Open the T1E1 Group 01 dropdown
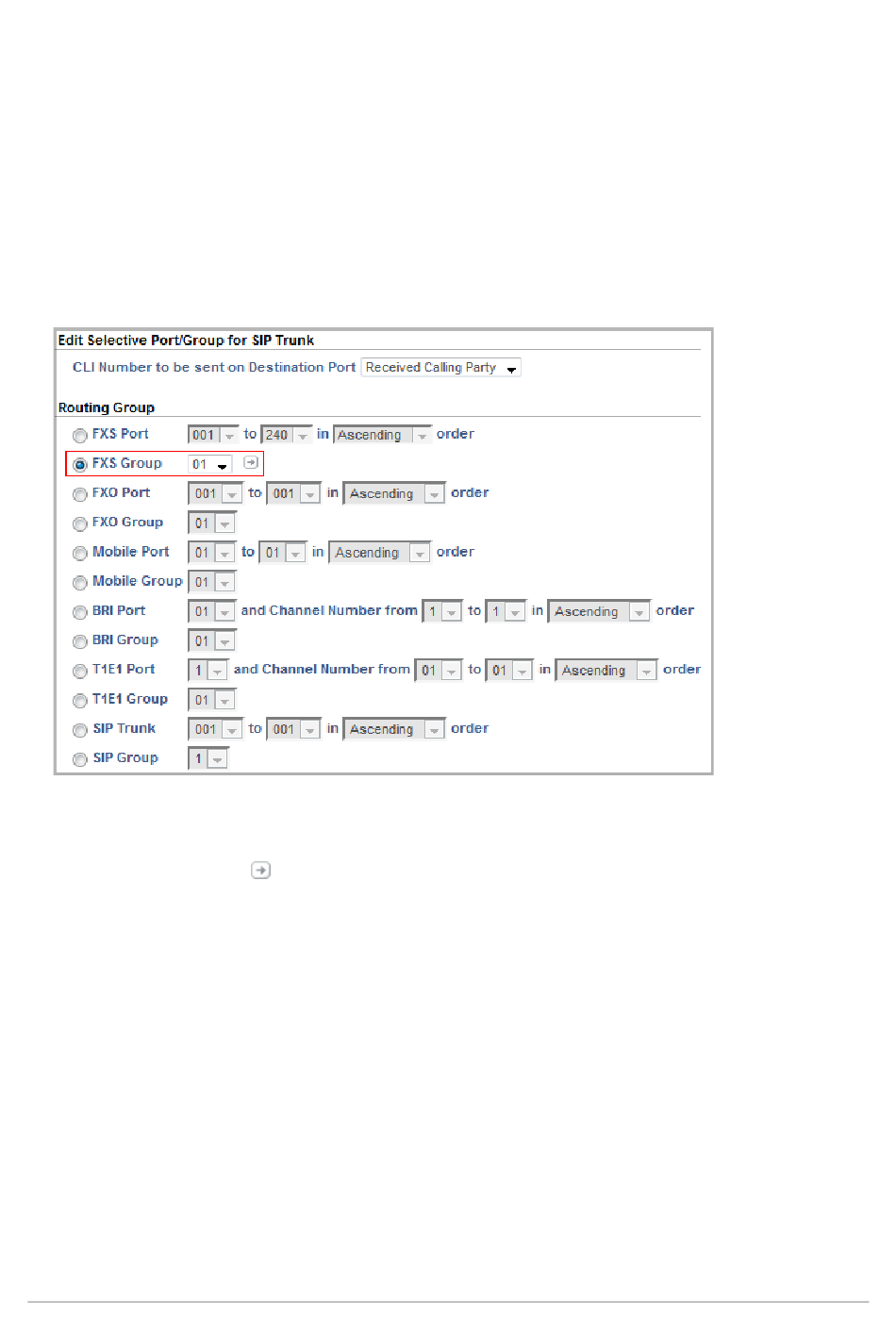896x1329 pixels. [x=212, y=700]
